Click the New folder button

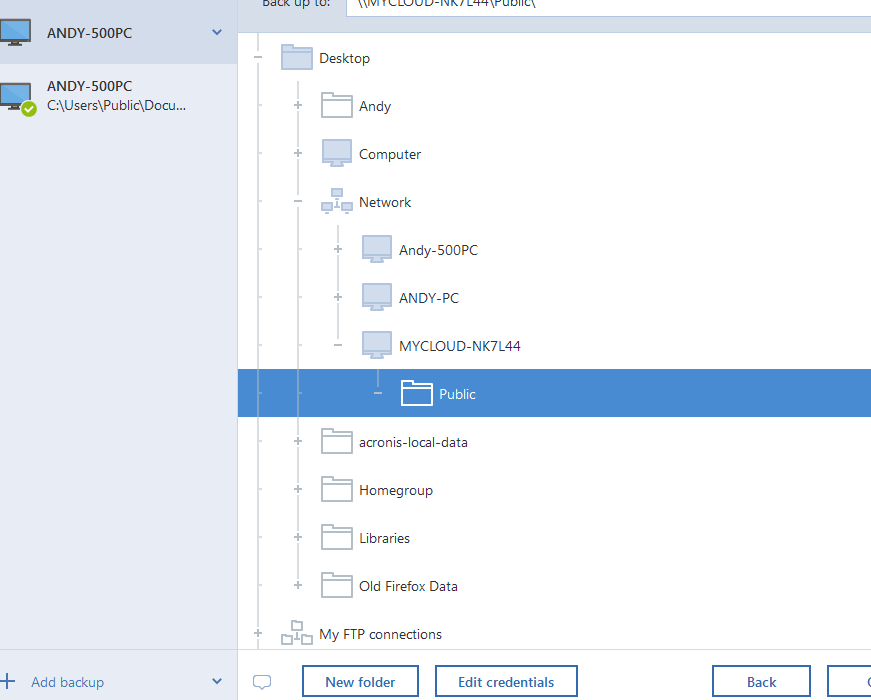(360, 682)
